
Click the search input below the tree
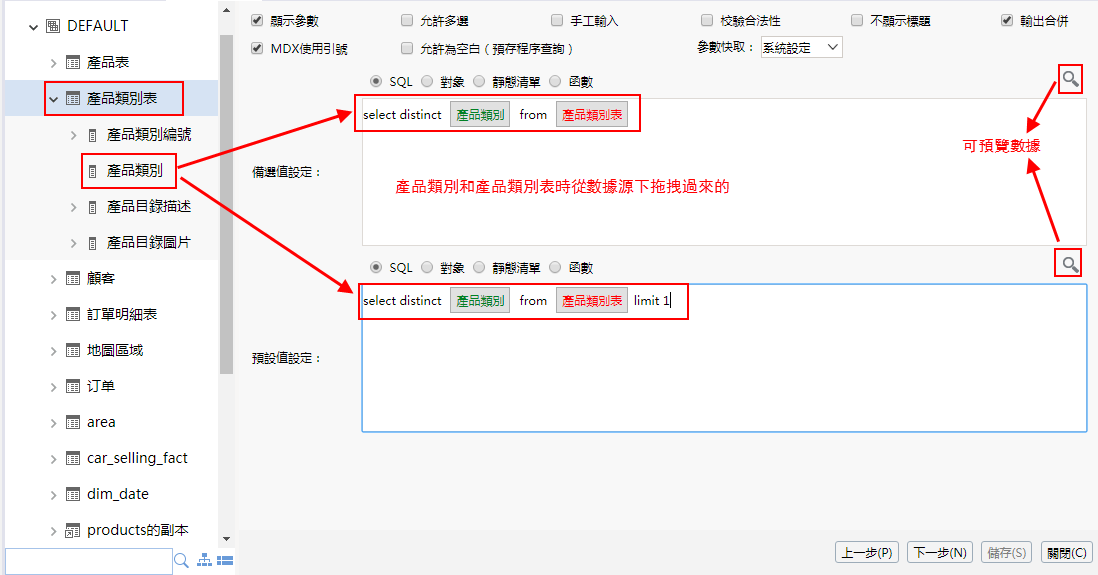[x=88, y=561]
